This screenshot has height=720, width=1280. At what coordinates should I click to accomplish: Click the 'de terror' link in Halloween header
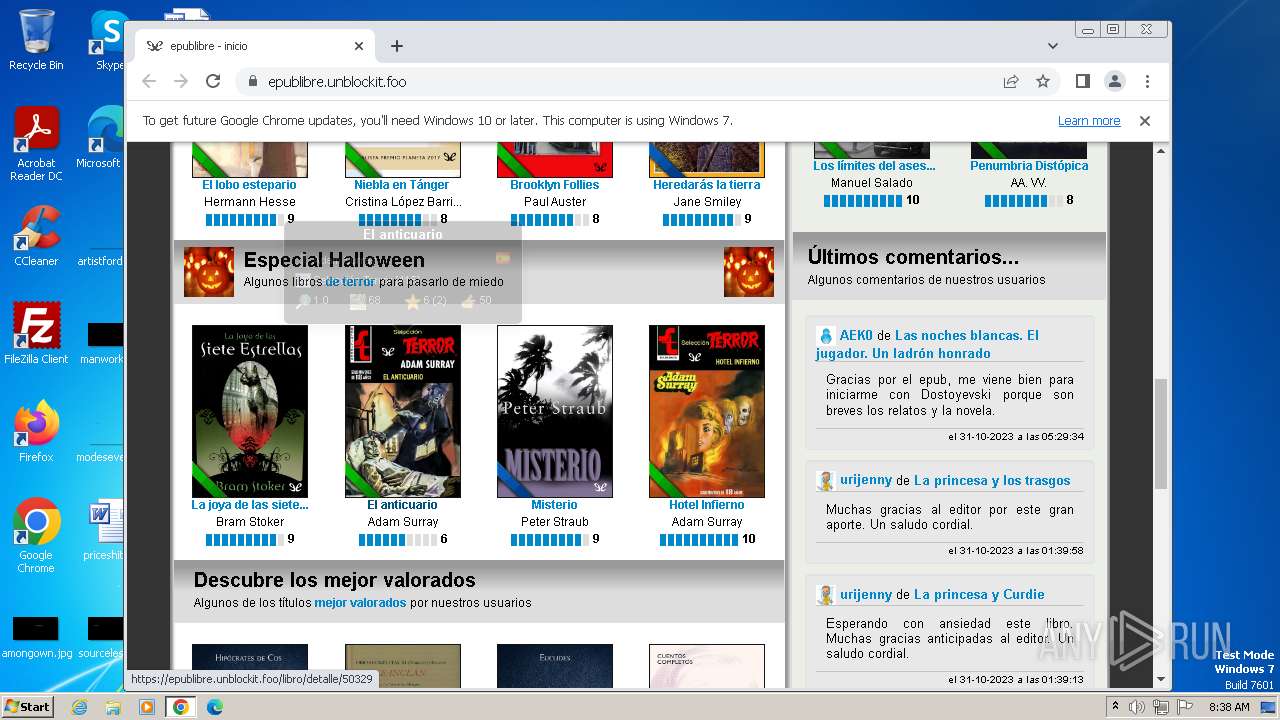pyautogui.click(x=350, y=282)
